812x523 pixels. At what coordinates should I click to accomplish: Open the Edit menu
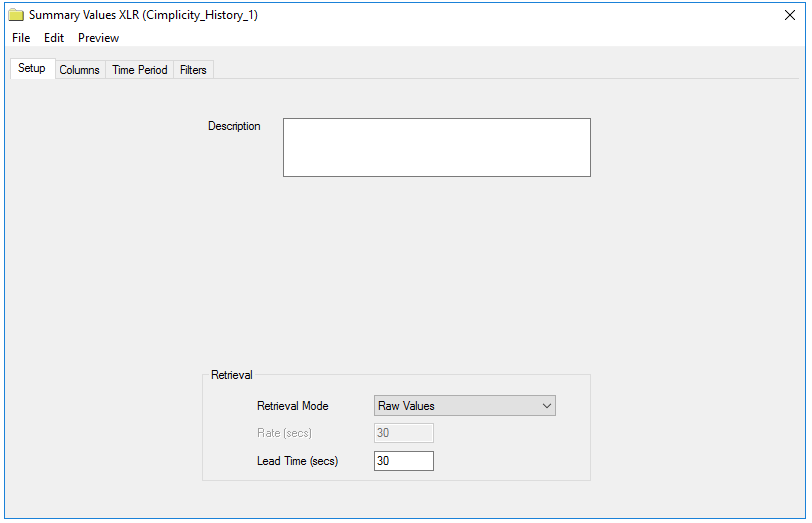pyautogui.click(x=54, y=38)
